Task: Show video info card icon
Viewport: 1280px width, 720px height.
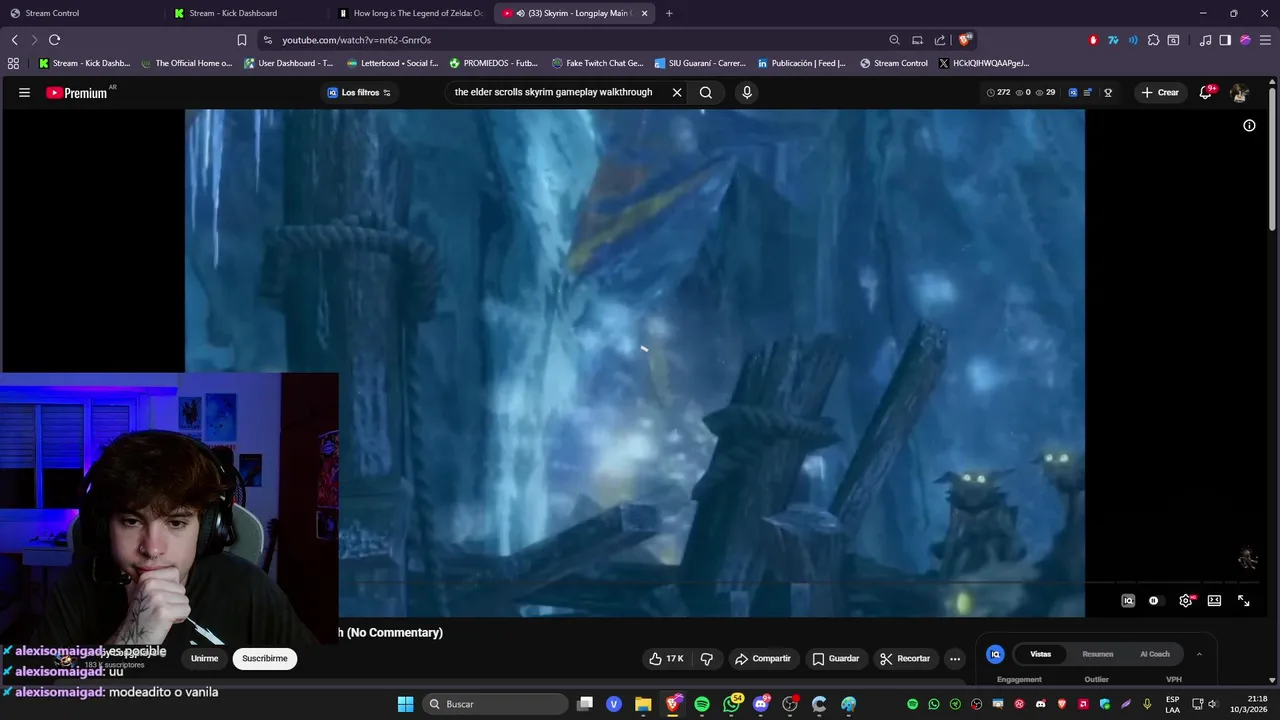Action: tap(1249, 125)
